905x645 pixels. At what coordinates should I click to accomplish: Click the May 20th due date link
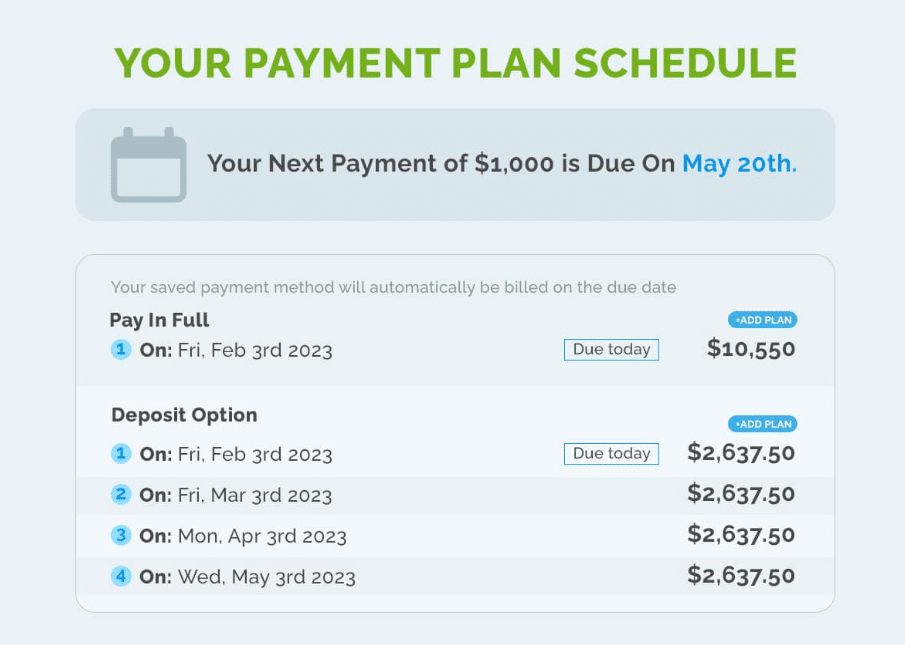pyautogui.click(x=739, y=163)
